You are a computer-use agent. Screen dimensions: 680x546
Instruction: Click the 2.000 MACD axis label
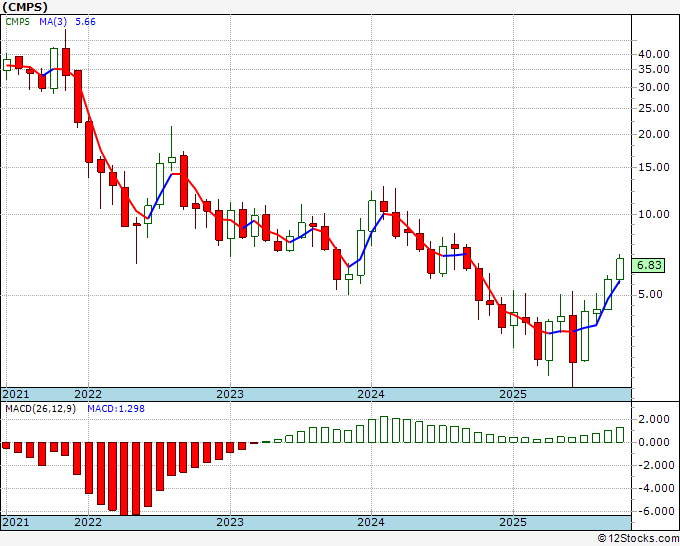click(654, 419)
